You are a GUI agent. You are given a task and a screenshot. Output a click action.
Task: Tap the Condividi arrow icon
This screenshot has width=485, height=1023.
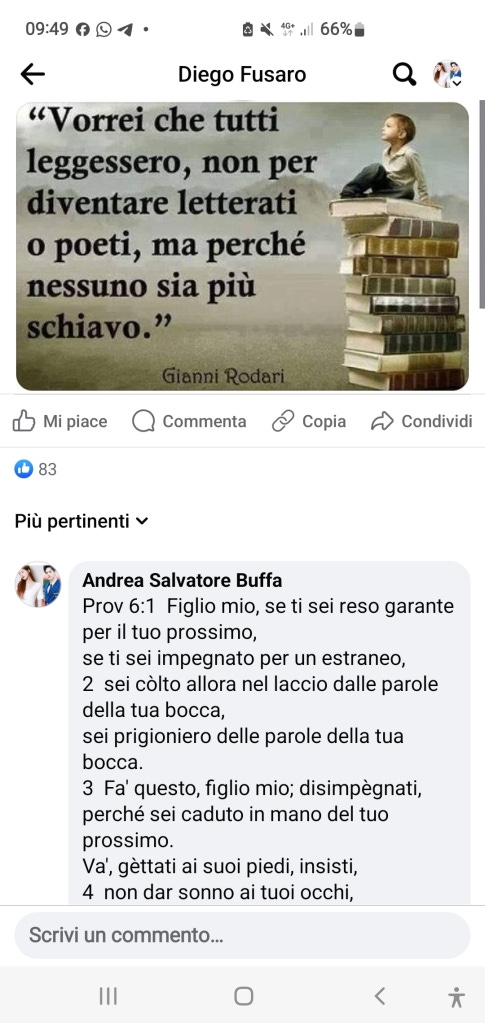[382, 421]
